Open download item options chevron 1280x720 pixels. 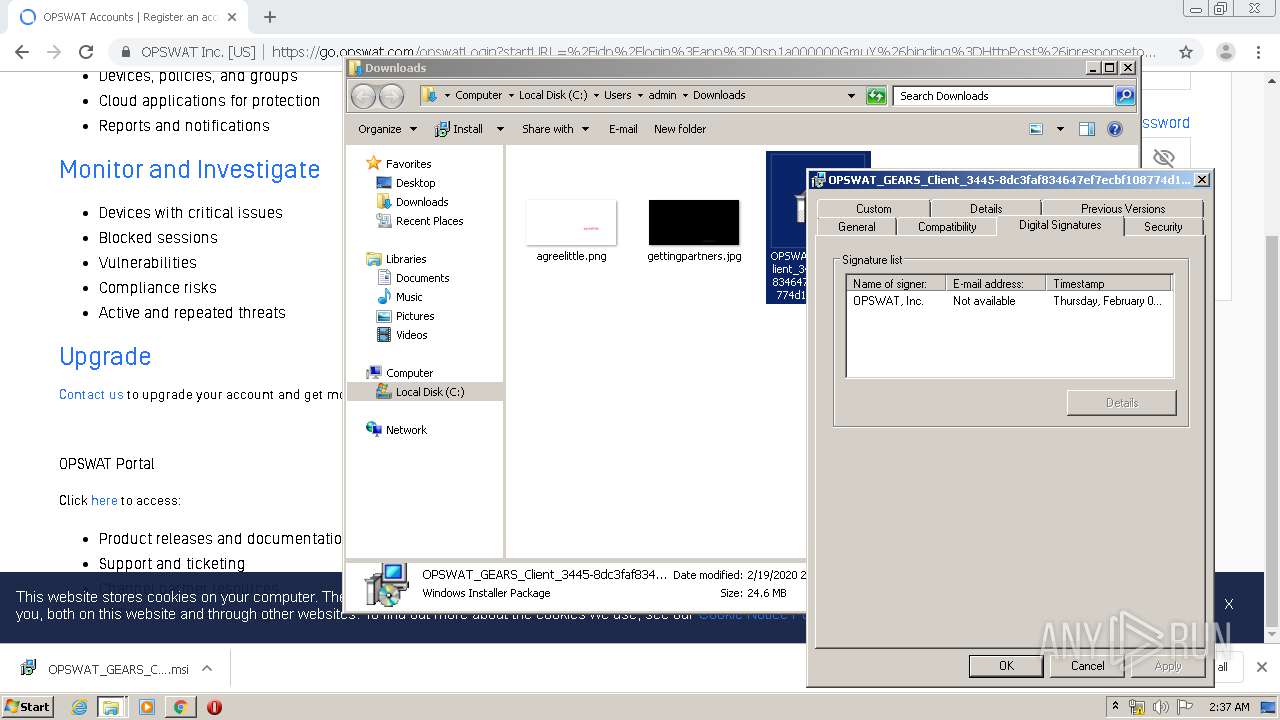coord(207,669)
